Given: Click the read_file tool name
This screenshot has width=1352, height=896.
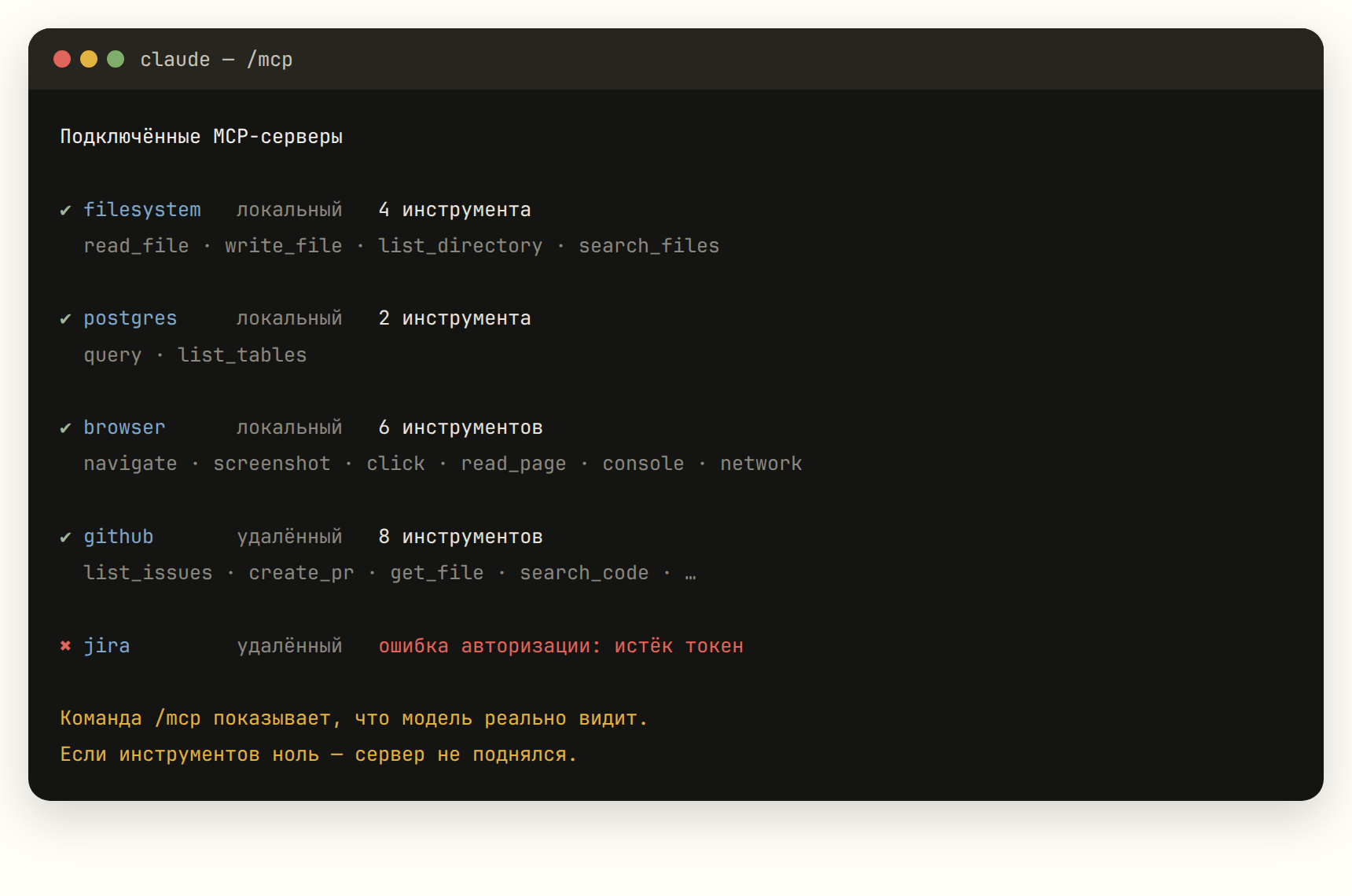Looking at the screenshot, I should click(x=136, y=246).
